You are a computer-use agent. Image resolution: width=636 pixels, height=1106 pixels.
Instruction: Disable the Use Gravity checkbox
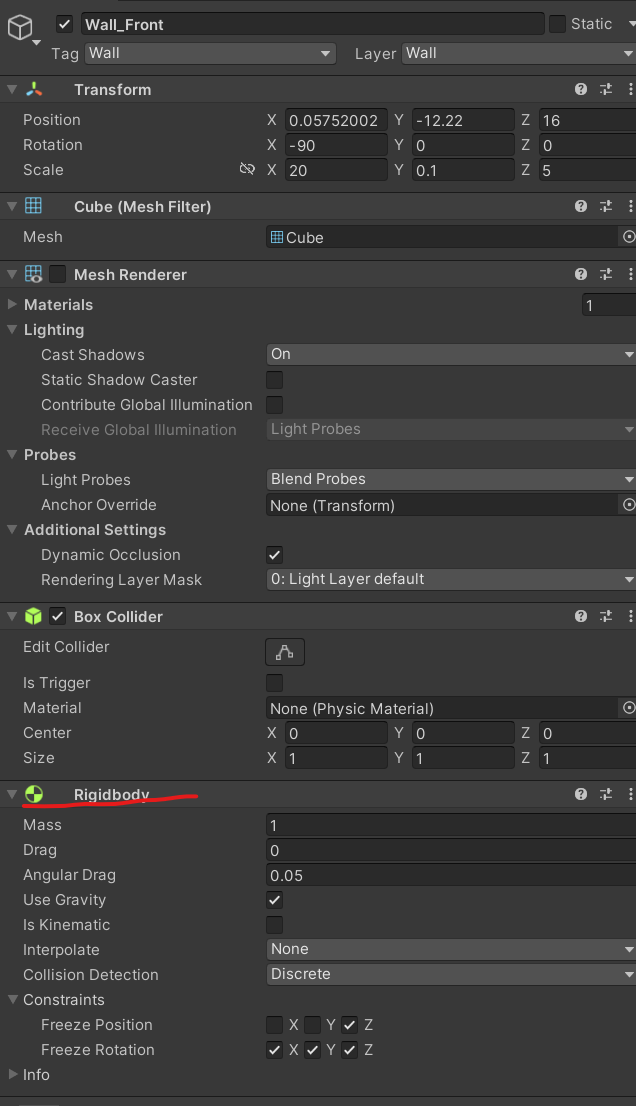click(x=275, y=900)
